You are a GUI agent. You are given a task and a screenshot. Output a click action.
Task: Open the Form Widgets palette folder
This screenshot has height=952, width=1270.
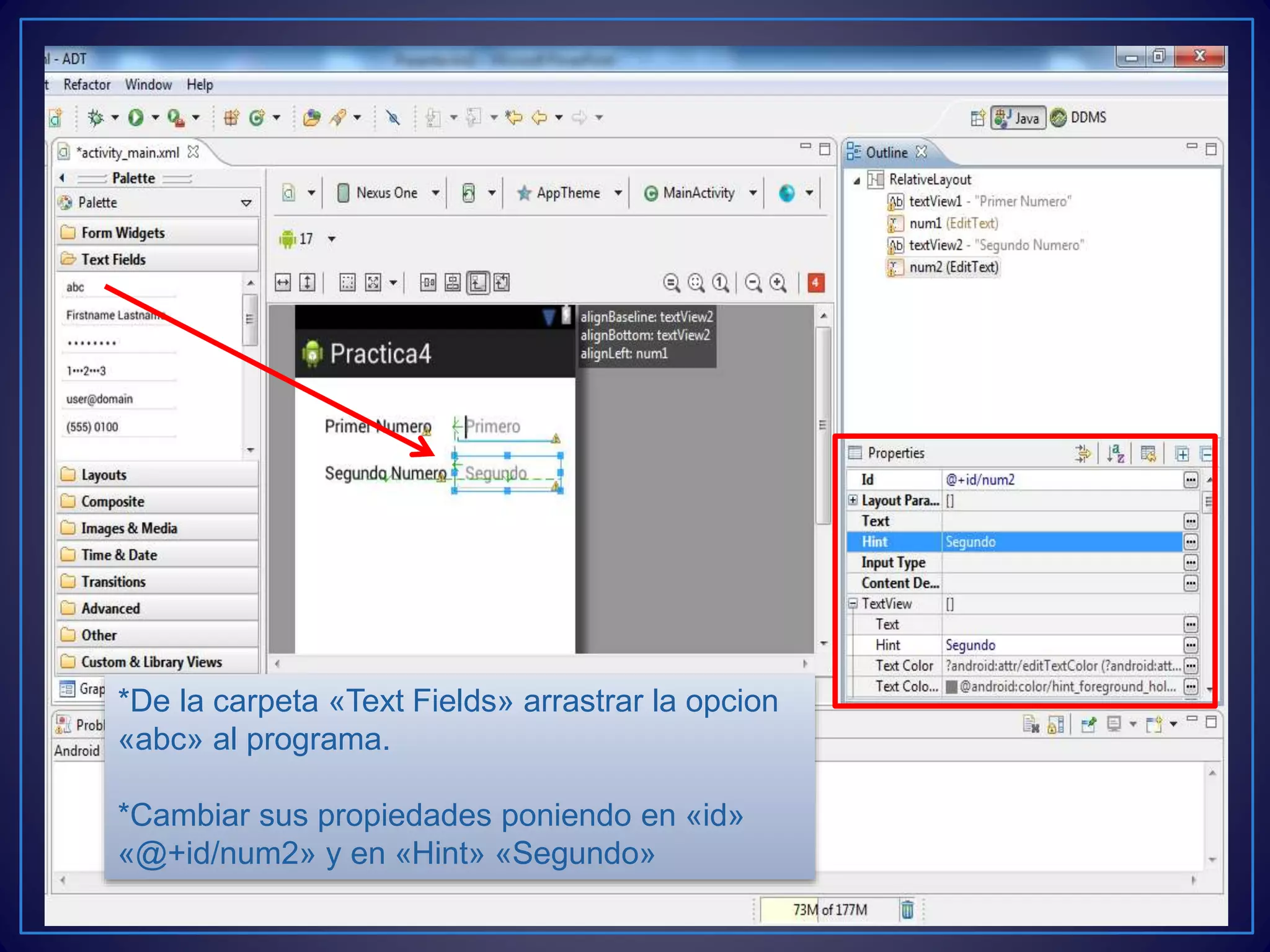coord(158,233)
